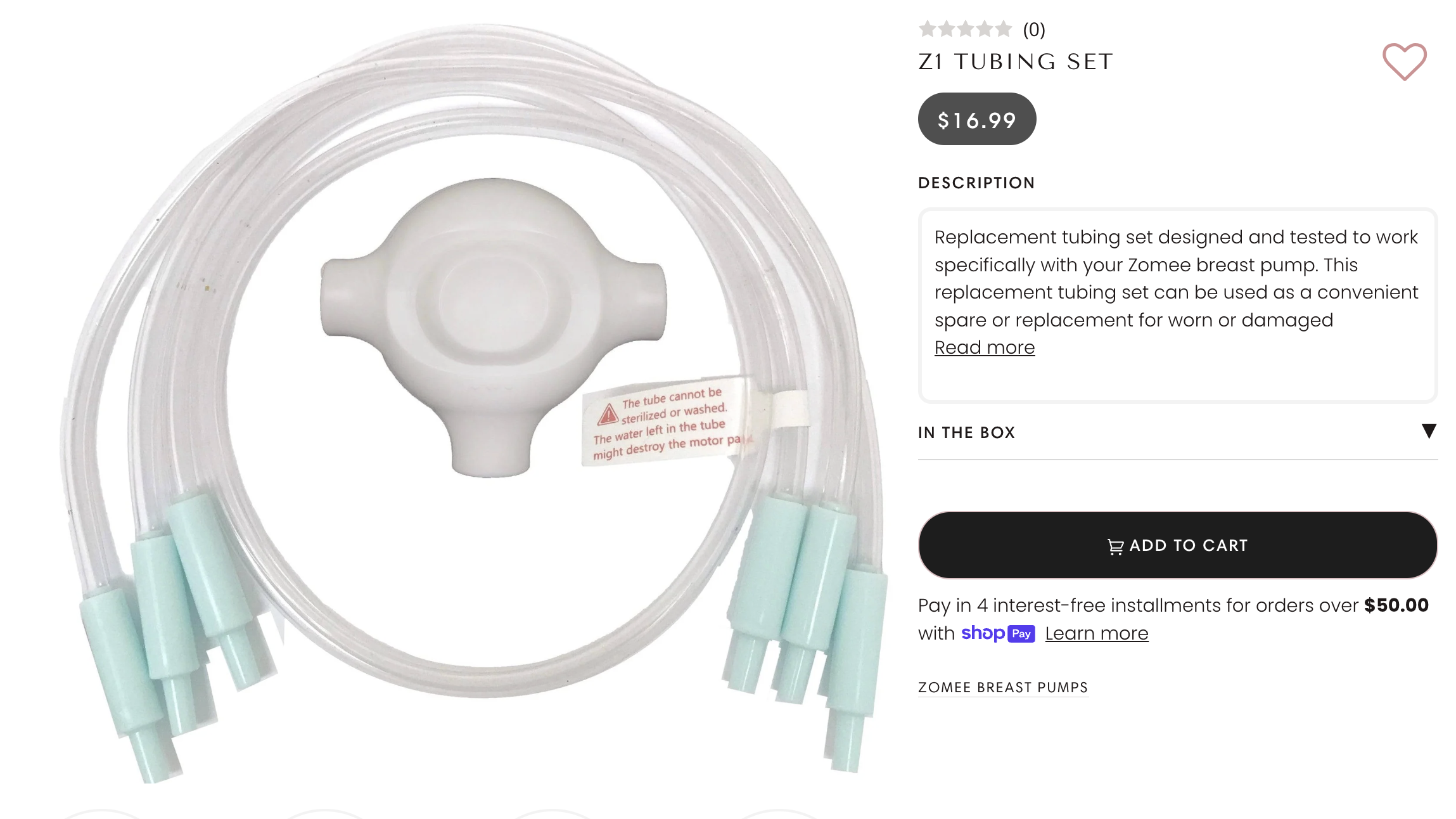Expand description via Read more
This screenshot has height=819, width=1456.
[985, 347]
